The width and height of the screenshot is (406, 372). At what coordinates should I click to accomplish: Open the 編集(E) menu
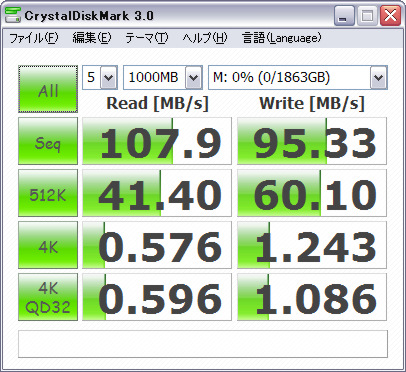pyautogui.click(x=92, y=38)
